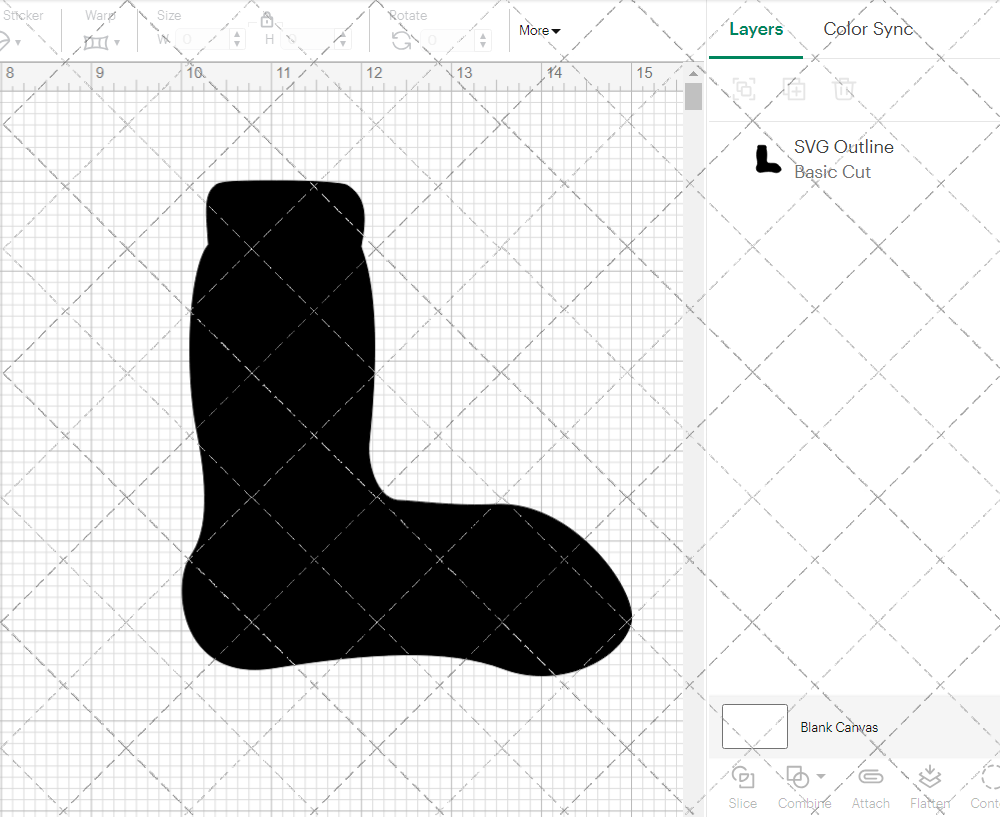1000x817 pixels.
Task: Click the Duplicate layer icon
Action: pos(794,89)
